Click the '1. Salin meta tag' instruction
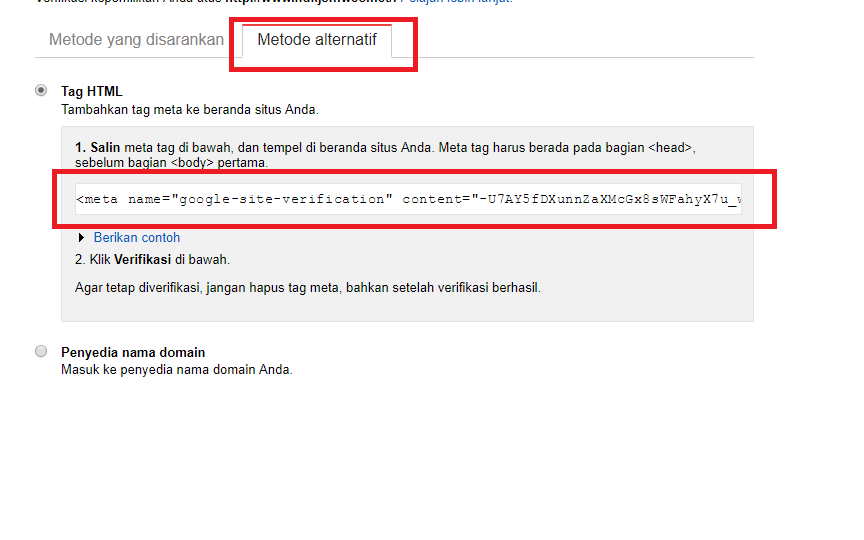This screenshot has width=864, height=540. point(385,155)
